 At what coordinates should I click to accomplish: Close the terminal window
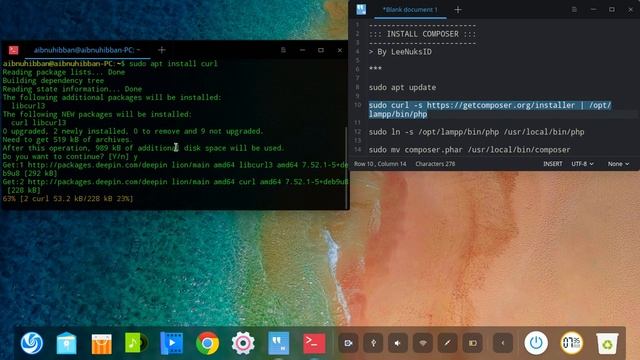tap(340, 50)
